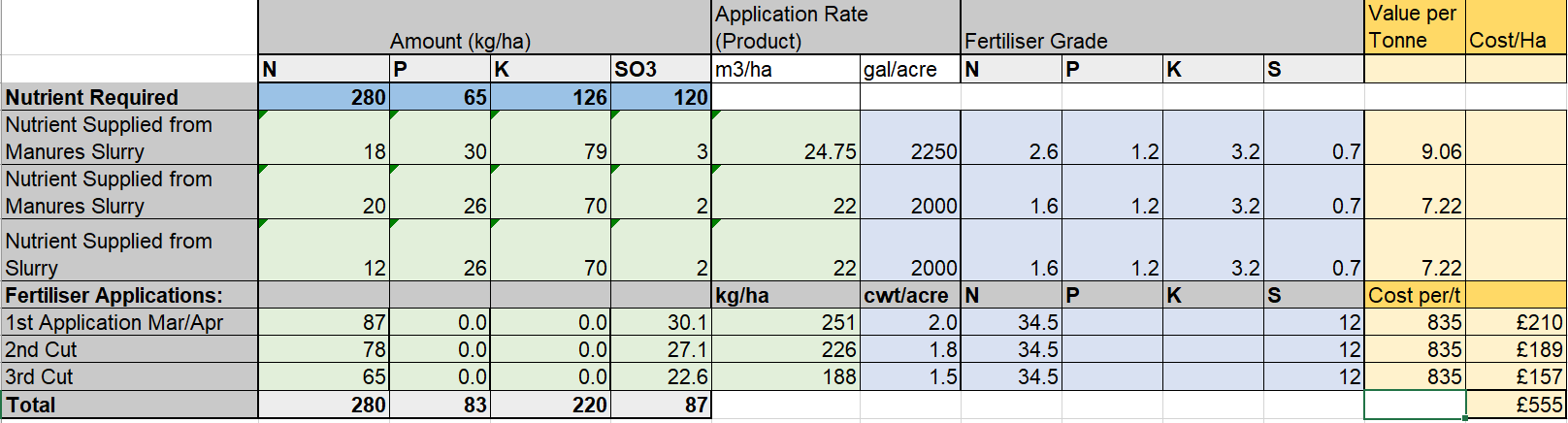This screenshot has width=1568, height=423.
Task: Click the 2250 gal/acre cell
Action: point(910,138)
